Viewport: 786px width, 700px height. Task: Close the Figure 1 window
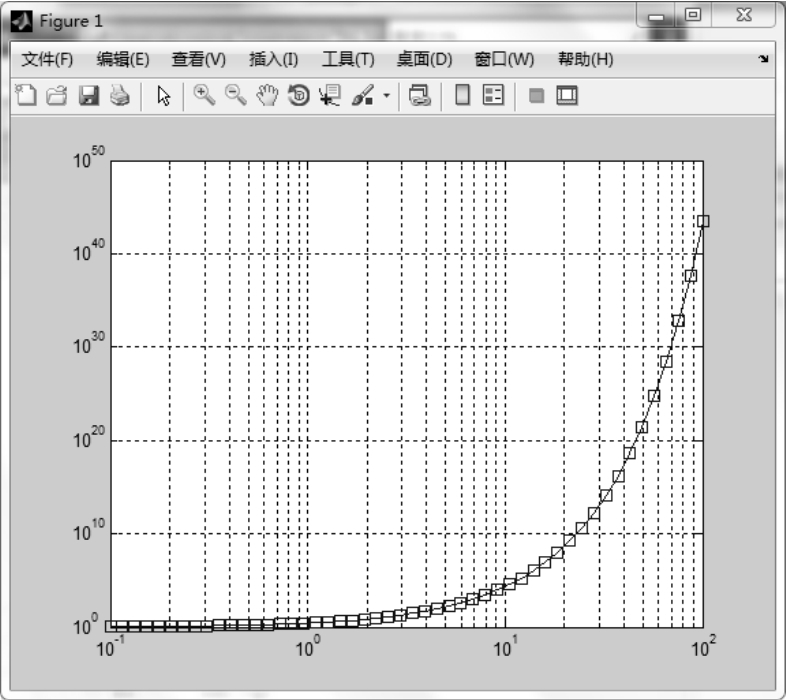(x=744, y=15)
